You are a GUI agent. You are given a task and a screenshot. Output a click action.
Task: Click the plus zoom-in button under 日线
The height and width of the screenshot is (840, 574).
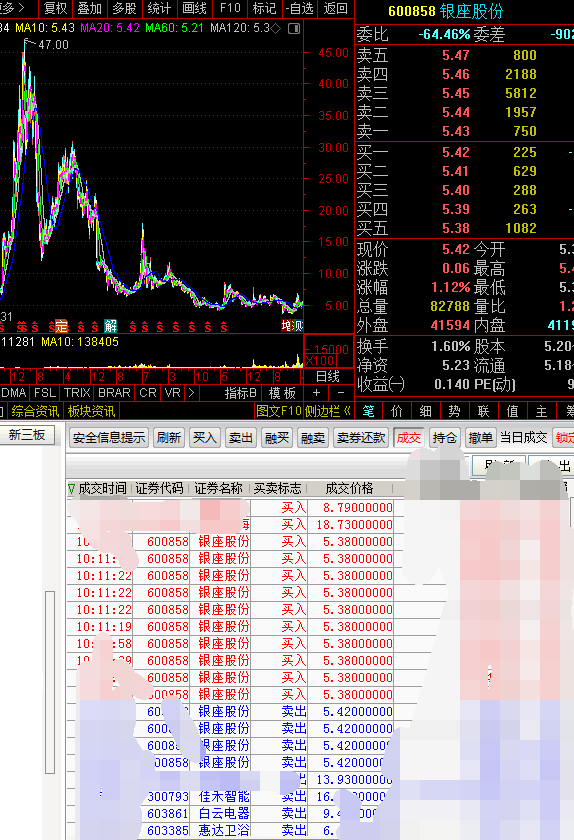(x=317, y=393)
